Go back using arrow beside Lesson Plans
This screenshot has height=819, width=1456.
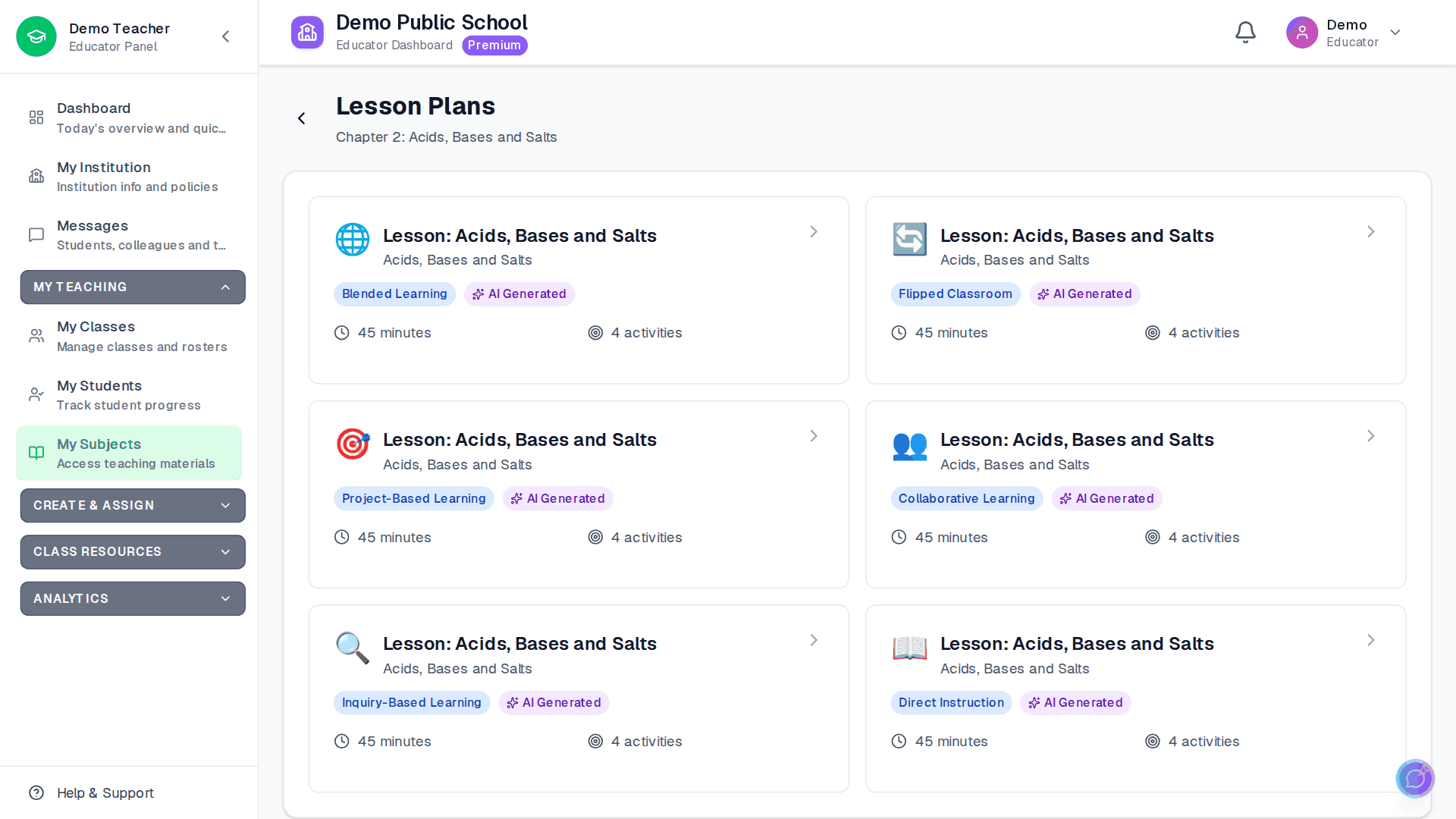tap(301, 118)
